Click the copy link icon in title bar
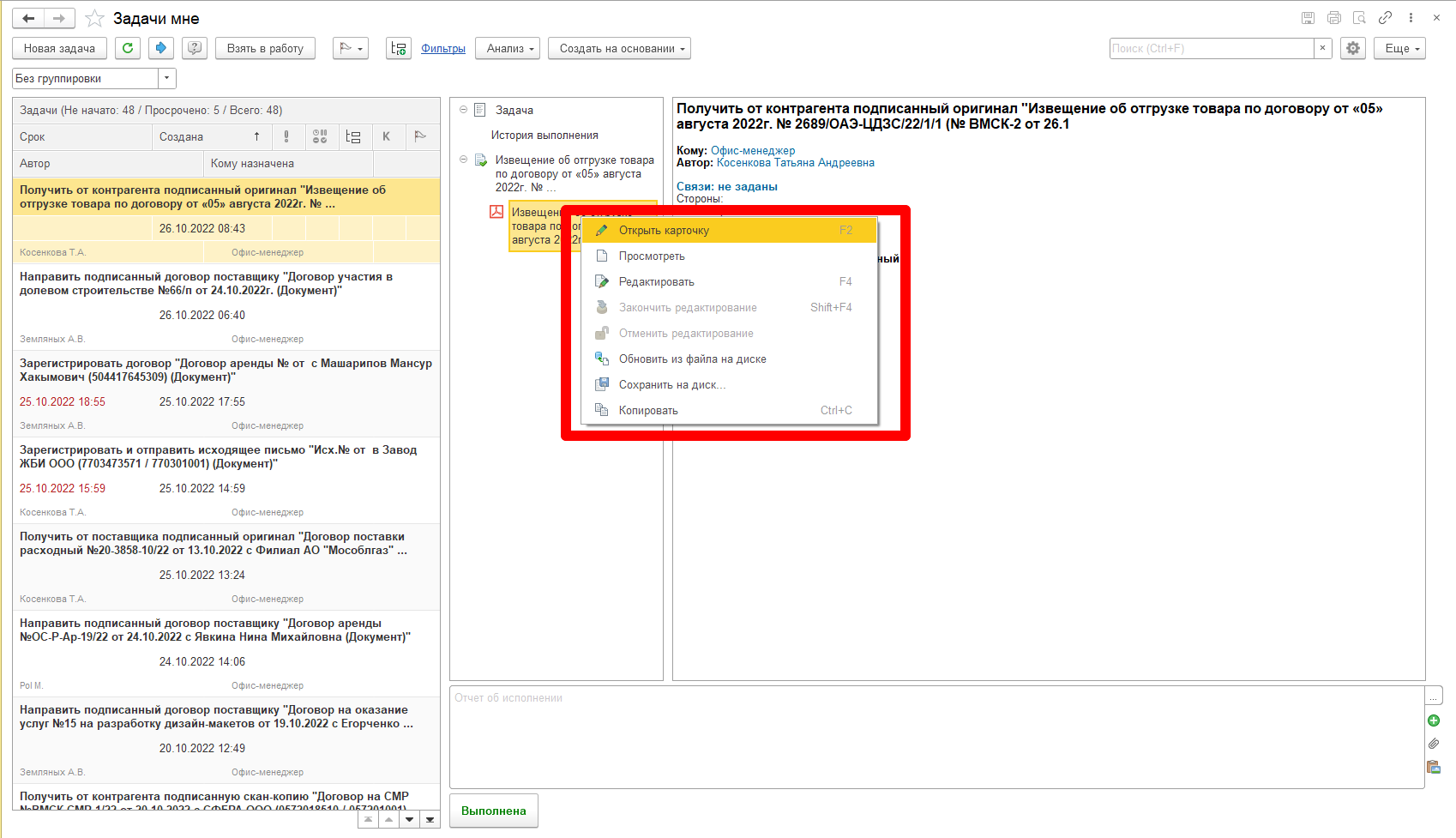1456x838 pixels. 1385,18
